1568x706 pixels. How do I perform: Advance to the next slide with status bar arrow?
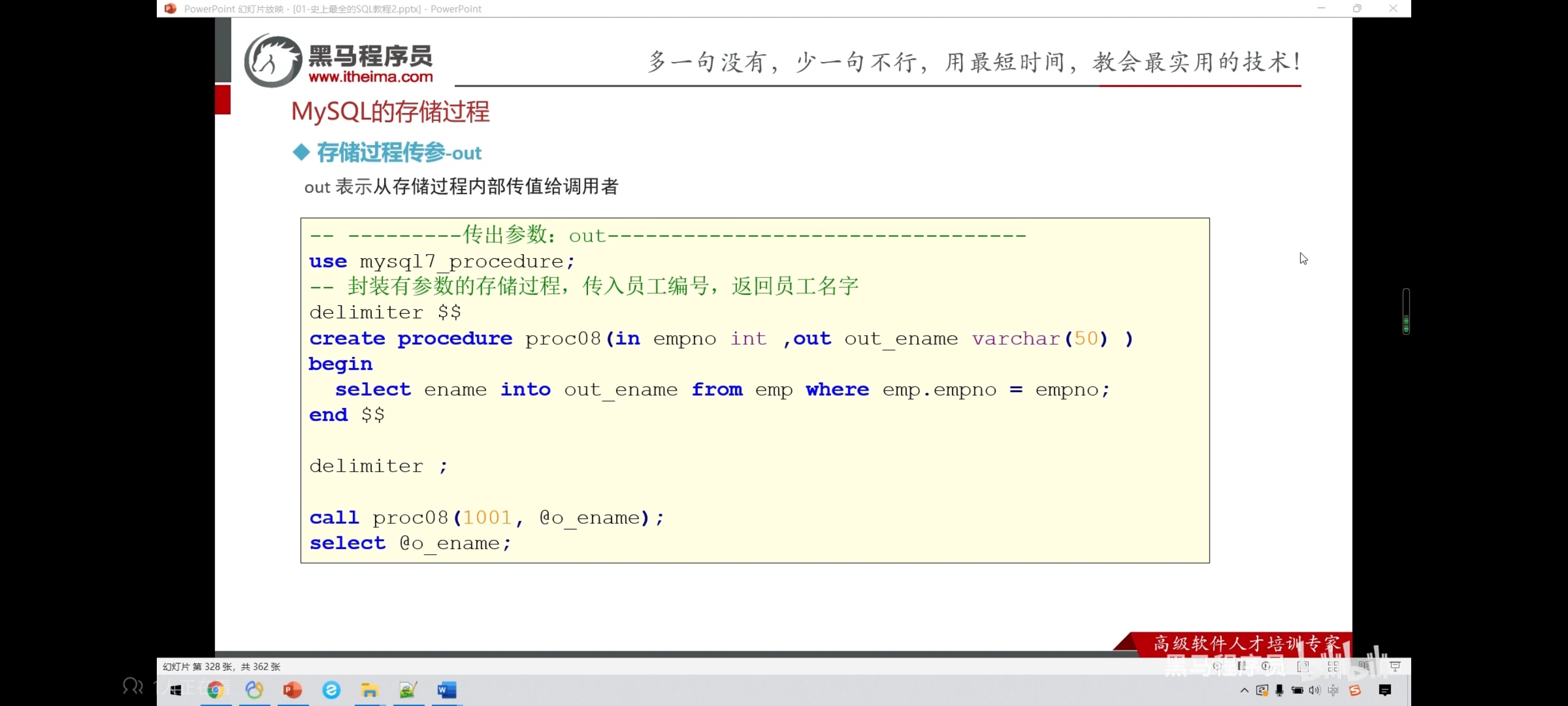coord(1267,666)
